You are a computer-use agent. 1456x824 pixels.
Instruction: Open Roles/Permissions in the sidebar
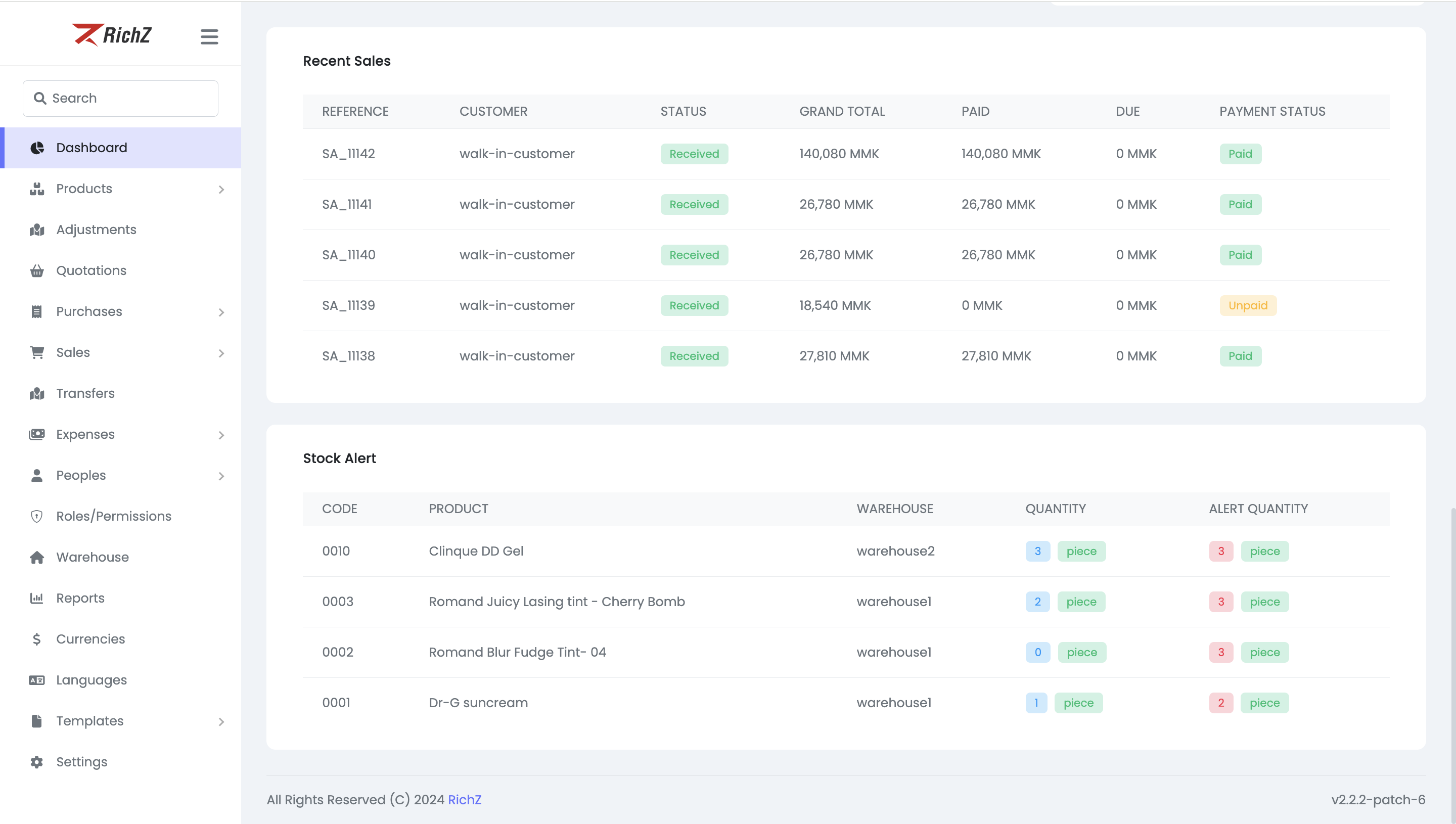tap(120, 516)
